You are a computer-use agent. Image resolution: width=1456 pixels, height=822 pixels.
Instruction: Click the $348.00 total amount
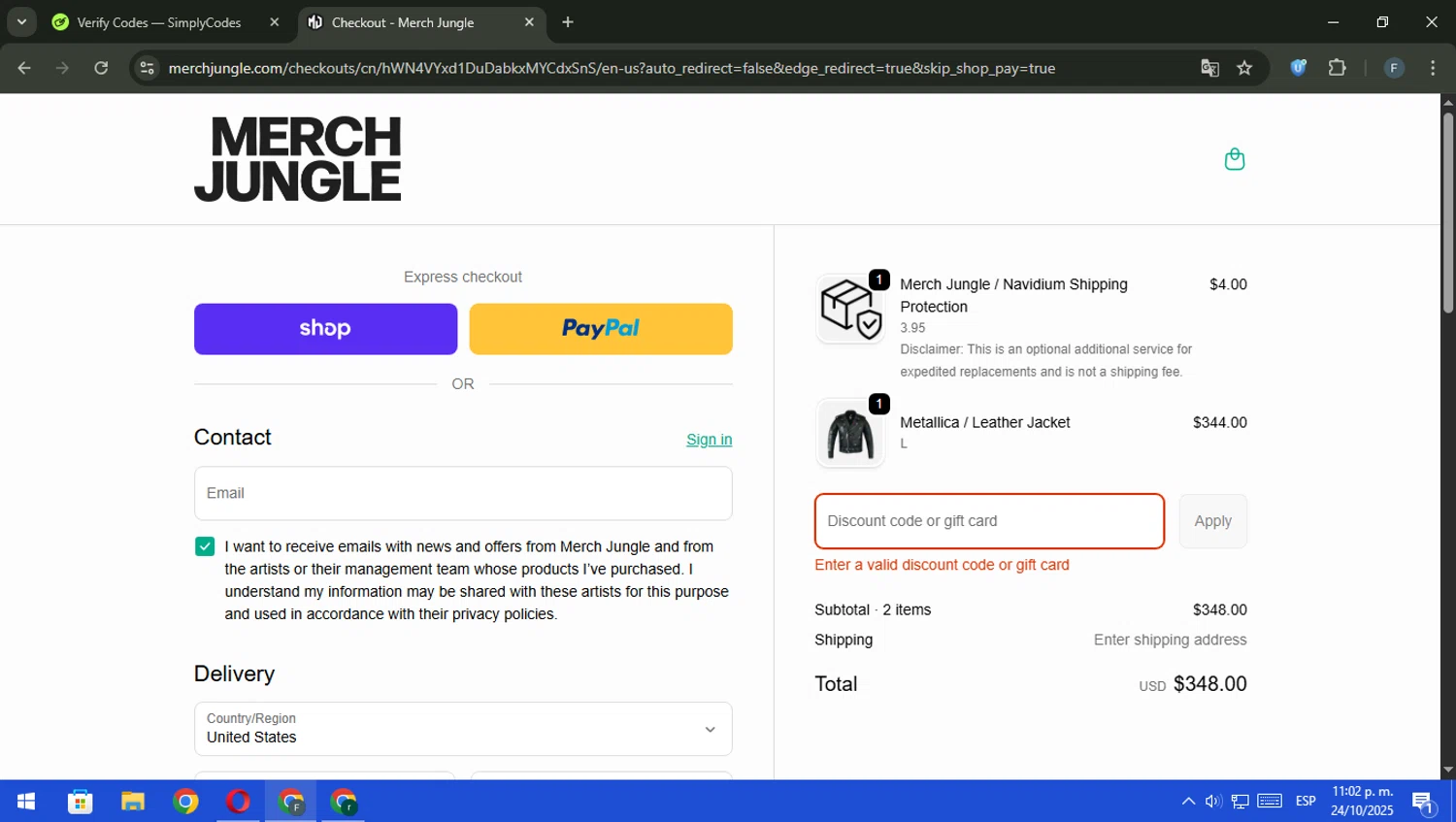coord(1209,684)
